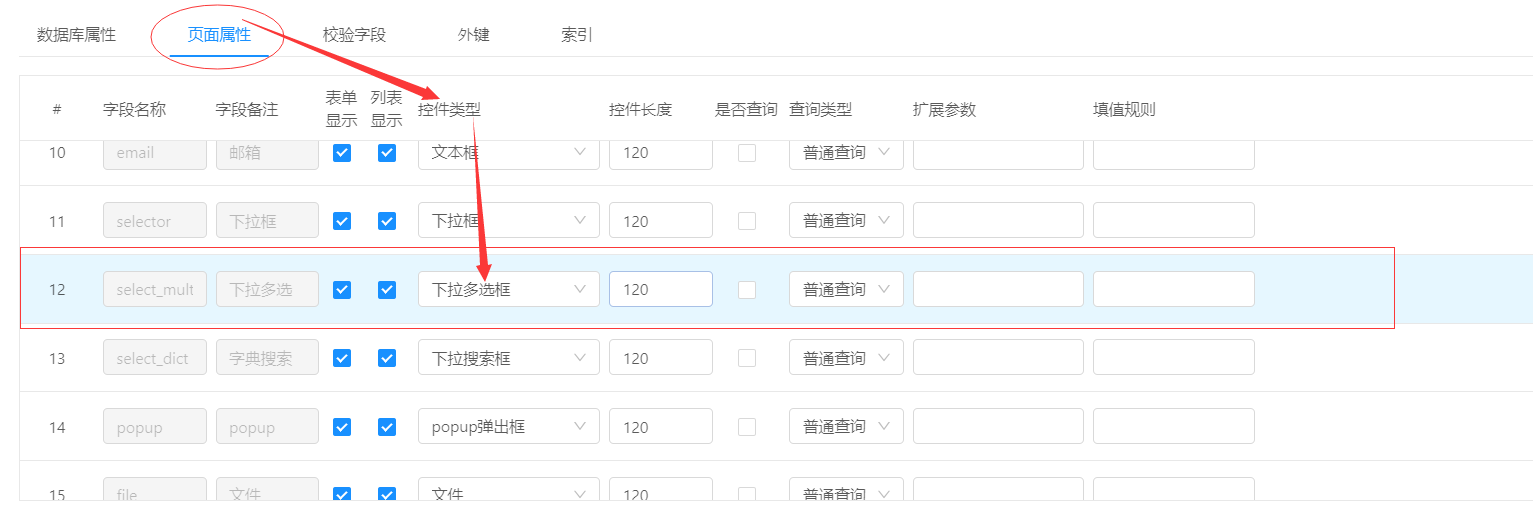This screenshot has height=513, width=1533.
Task: Toggle 表单显示 for the select_mult row
Action: point(342,289)
